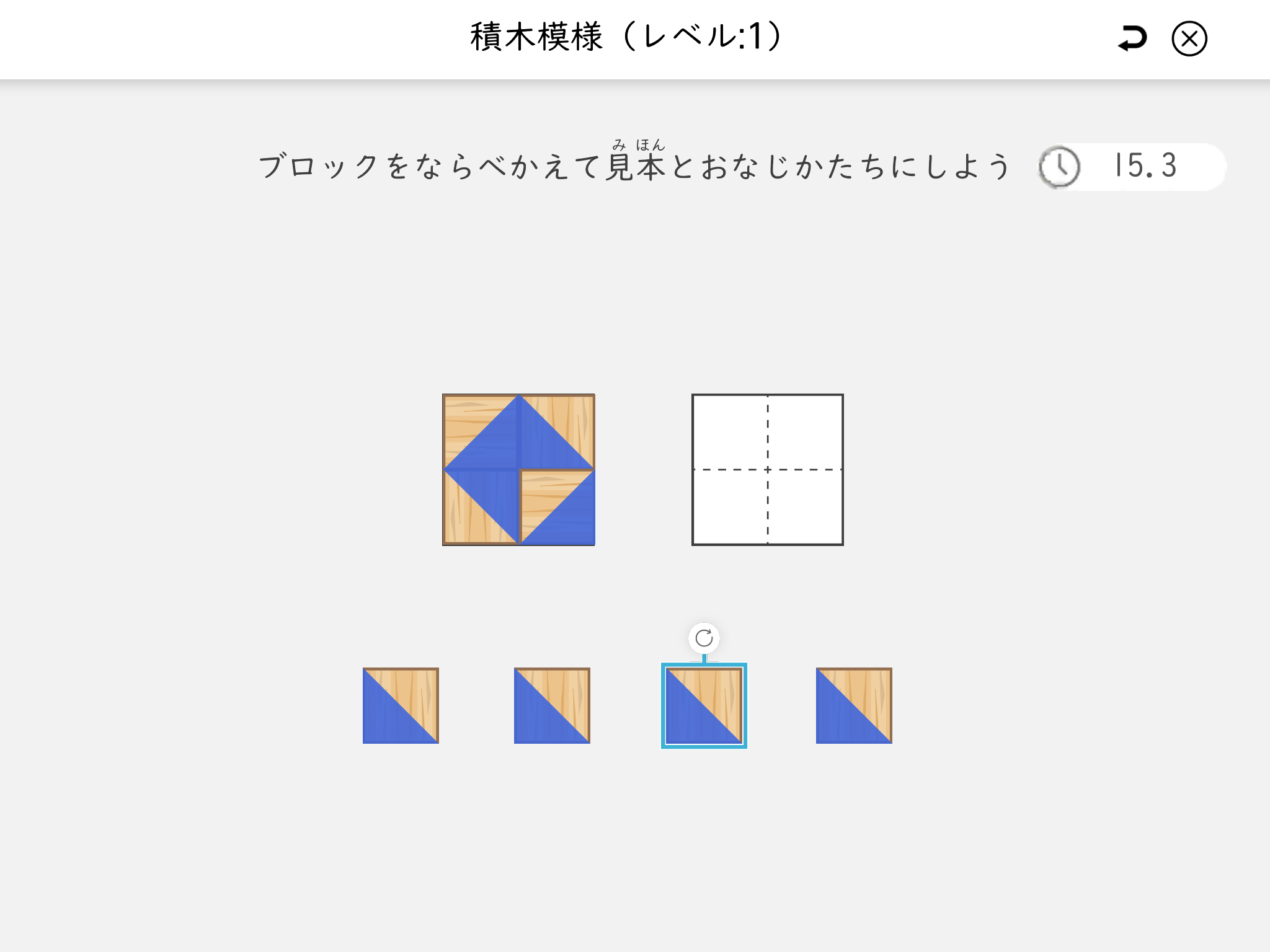Click the bottom-left tile of the sample pattern
This screenshot has width=1270, height=952.
(x=481, y=508)
